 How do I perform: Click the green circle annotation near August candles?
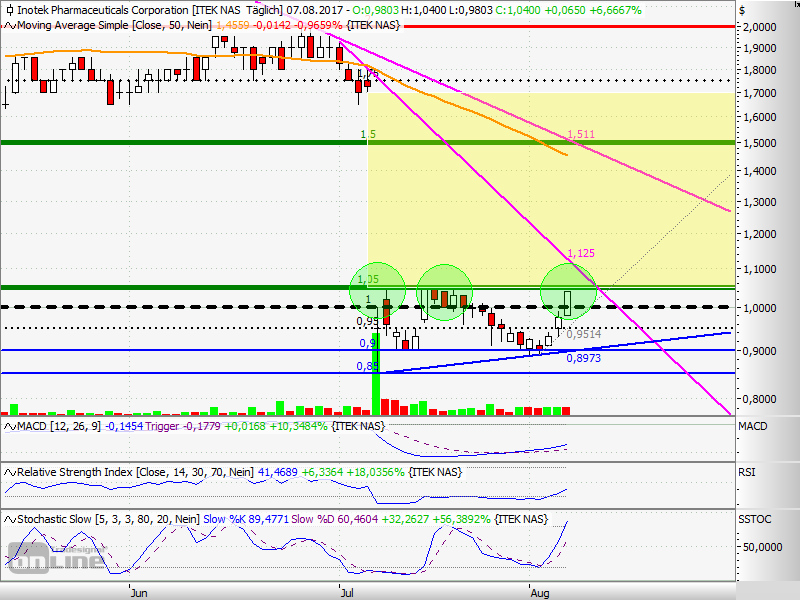tap(570, 292)
